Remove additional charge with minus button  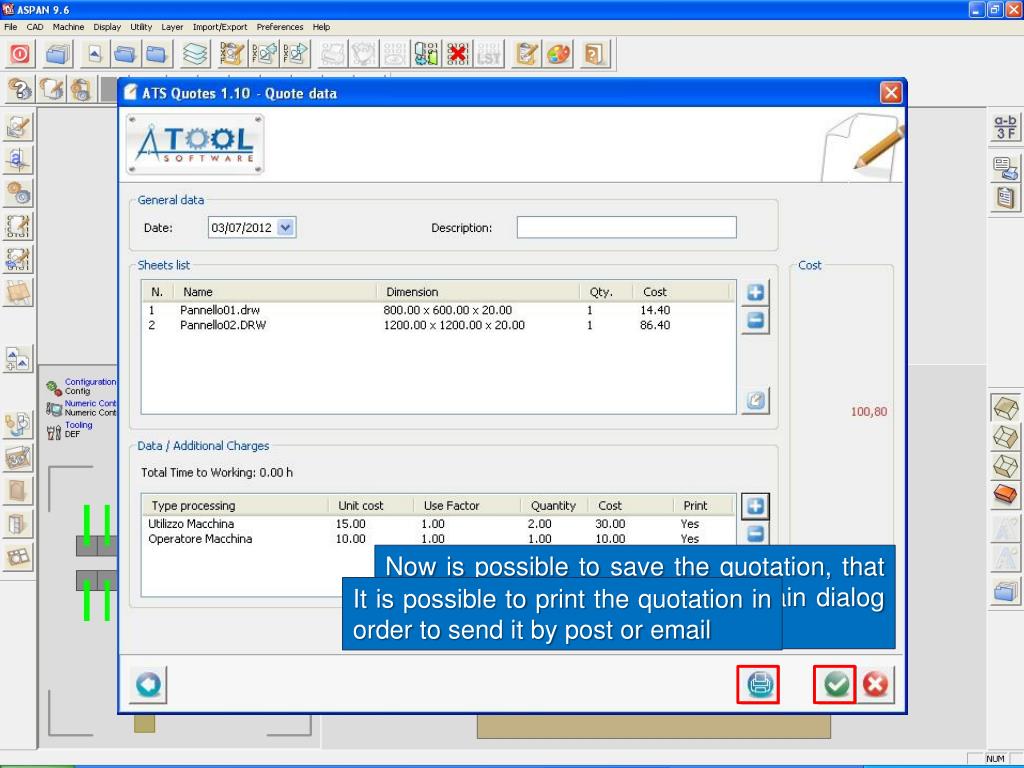pyautogui.click(x=756, y=533)
